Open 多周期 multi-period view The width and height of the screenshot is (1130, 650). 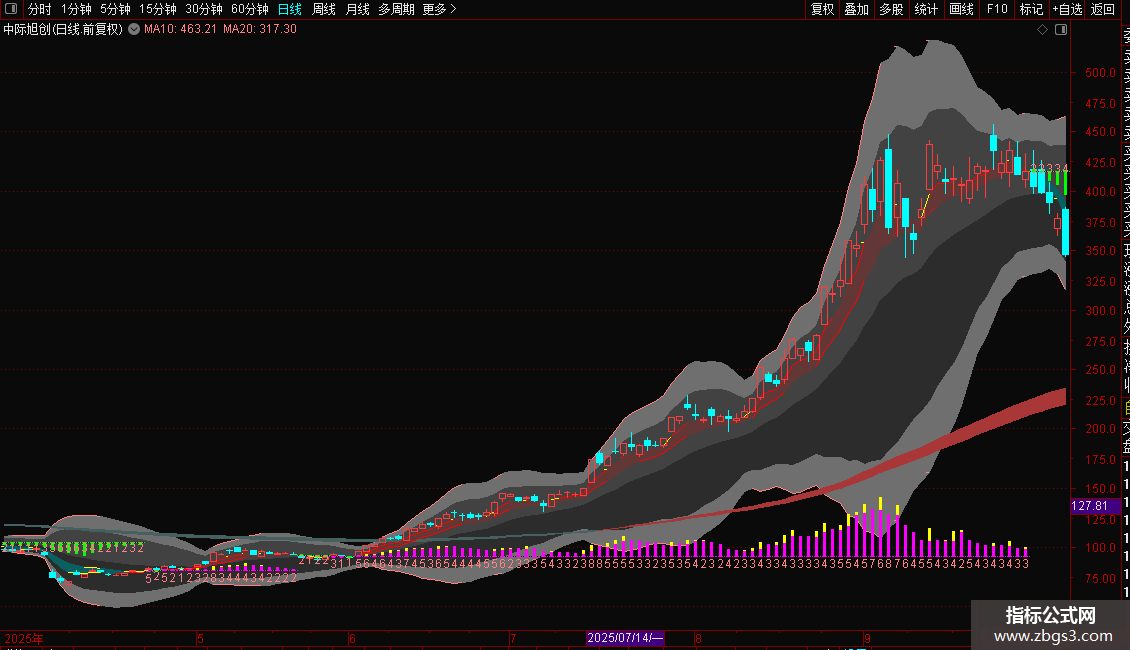[x=396, y=9]
